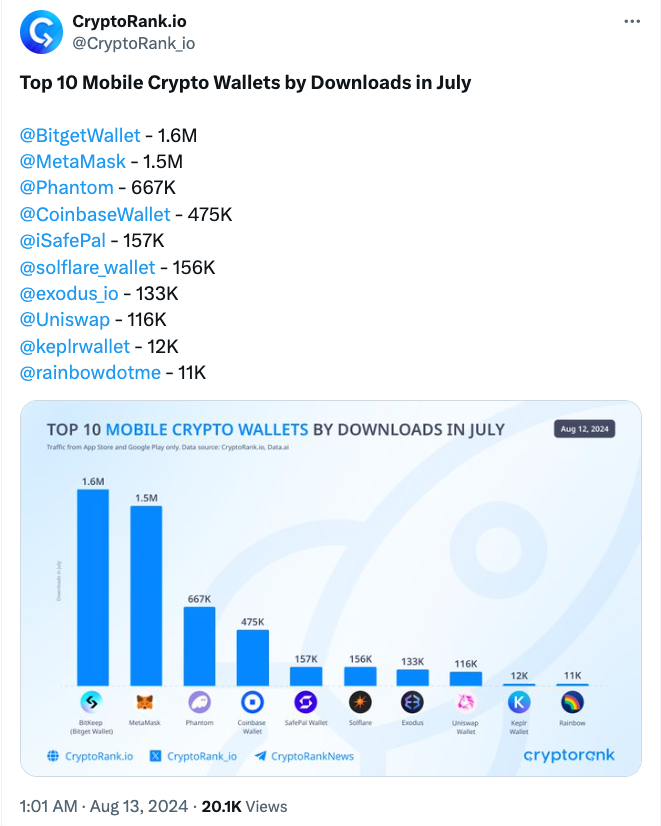
Task: Open the @exodus_io mention
Action: (x=69, y=293)
